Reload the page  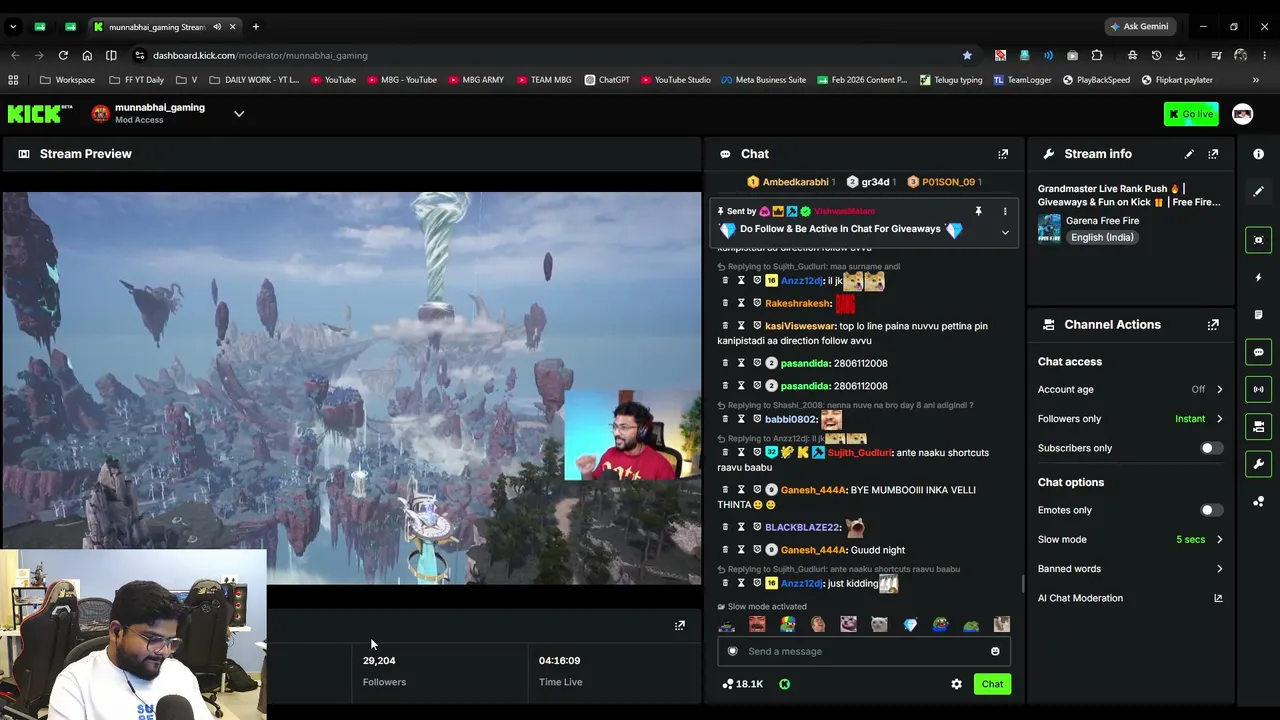pos(63,55)
